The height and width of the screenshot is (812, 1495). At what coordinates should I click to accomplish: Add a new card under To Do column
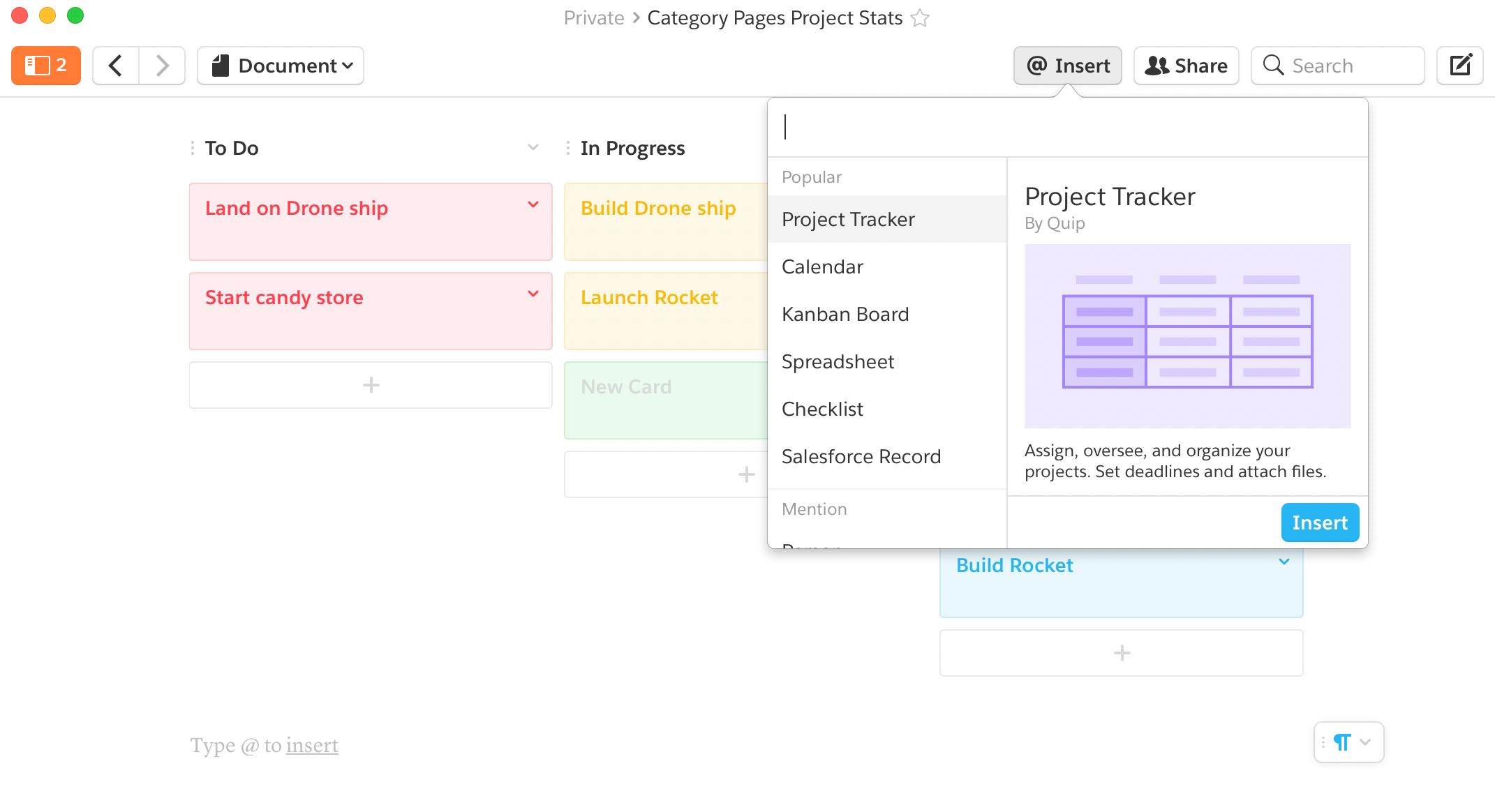370,384
